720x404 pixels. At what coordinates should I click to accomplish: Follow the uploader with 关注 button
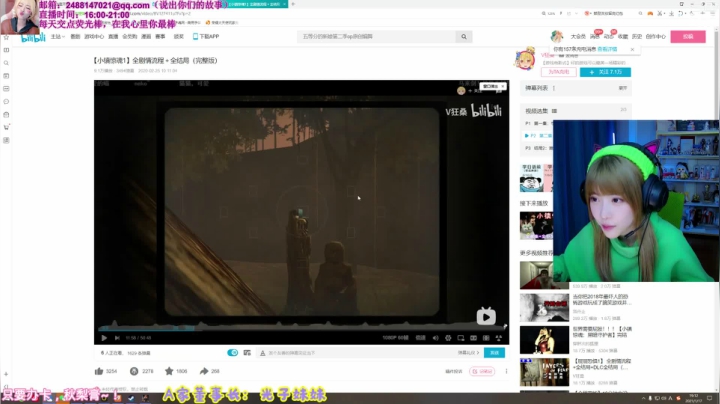point(605,72)
